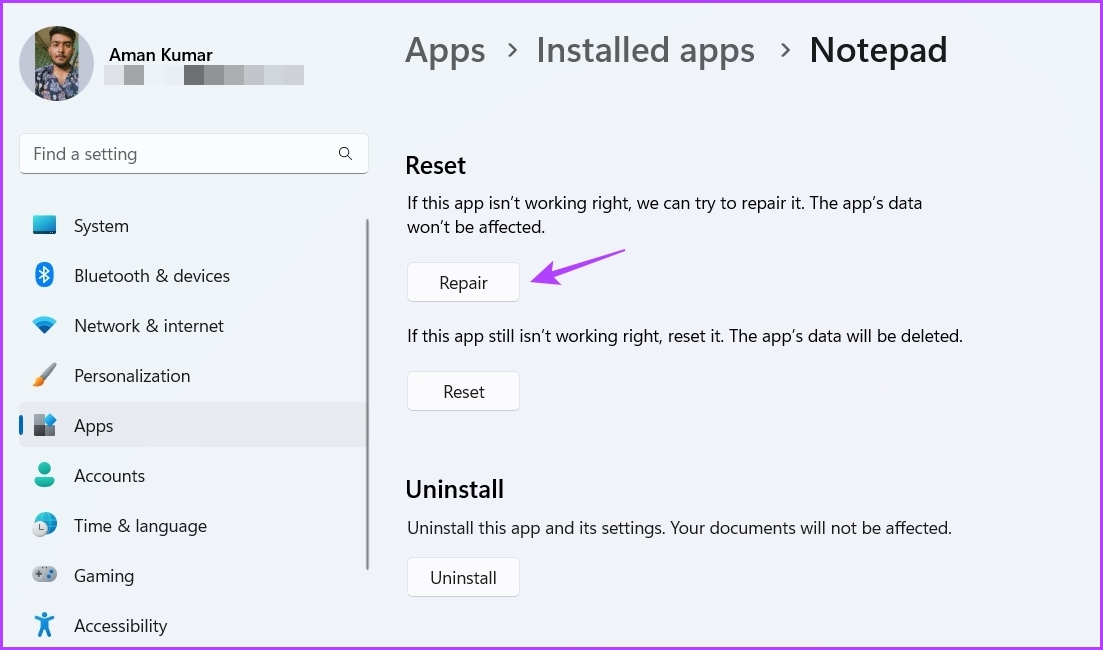1103x650 pixels.
Task: Click the Uninstall button
Action: click(x=463, y=577)
